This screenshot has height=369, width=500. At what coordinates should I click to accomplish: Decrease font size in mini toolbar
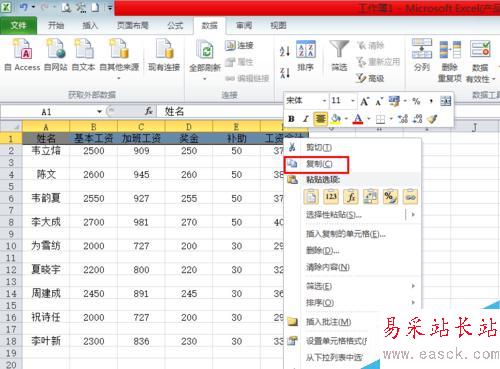379,101
